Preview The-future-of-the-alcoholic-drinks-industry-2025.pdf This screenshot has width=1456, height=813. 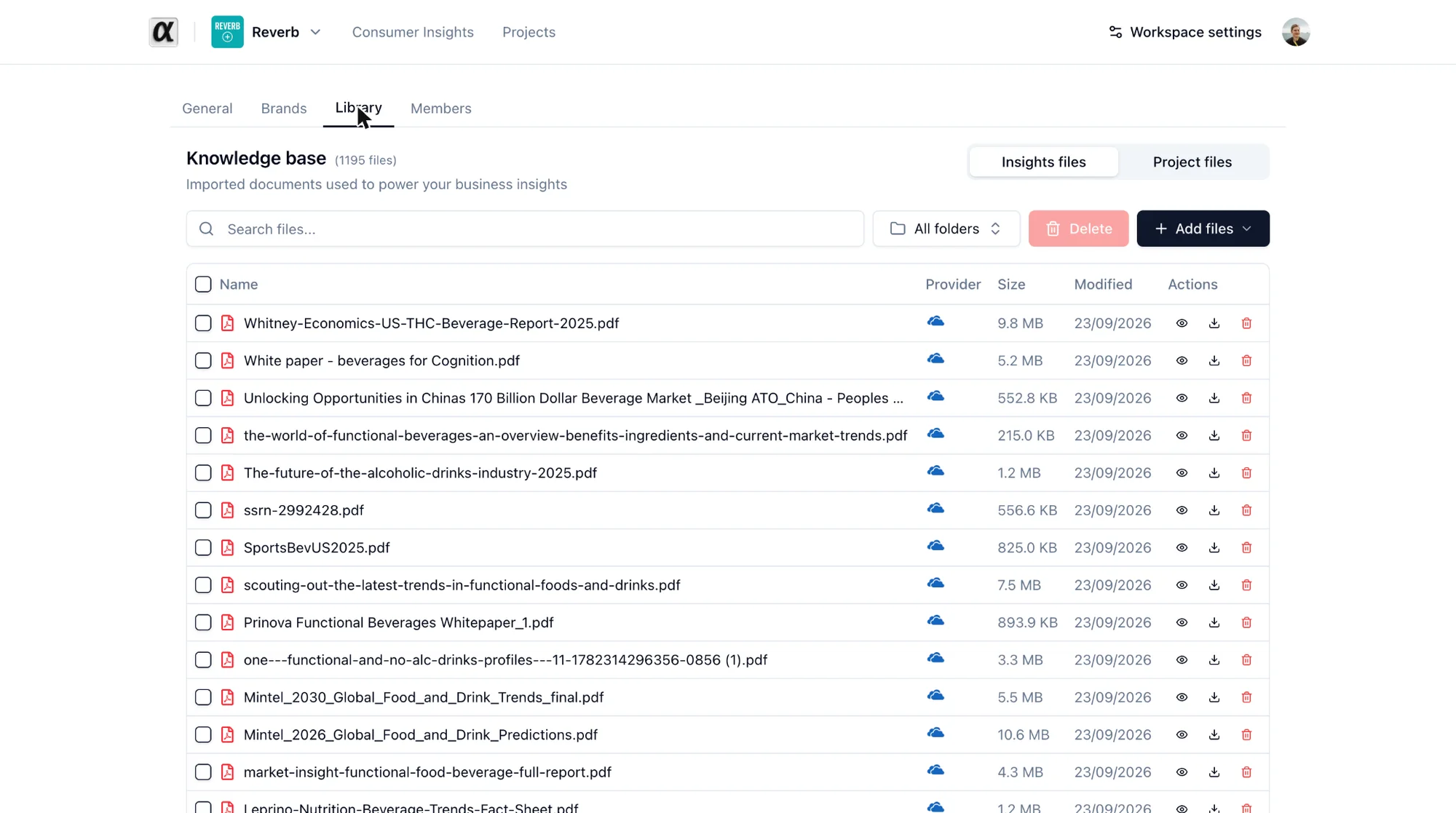1182,473
